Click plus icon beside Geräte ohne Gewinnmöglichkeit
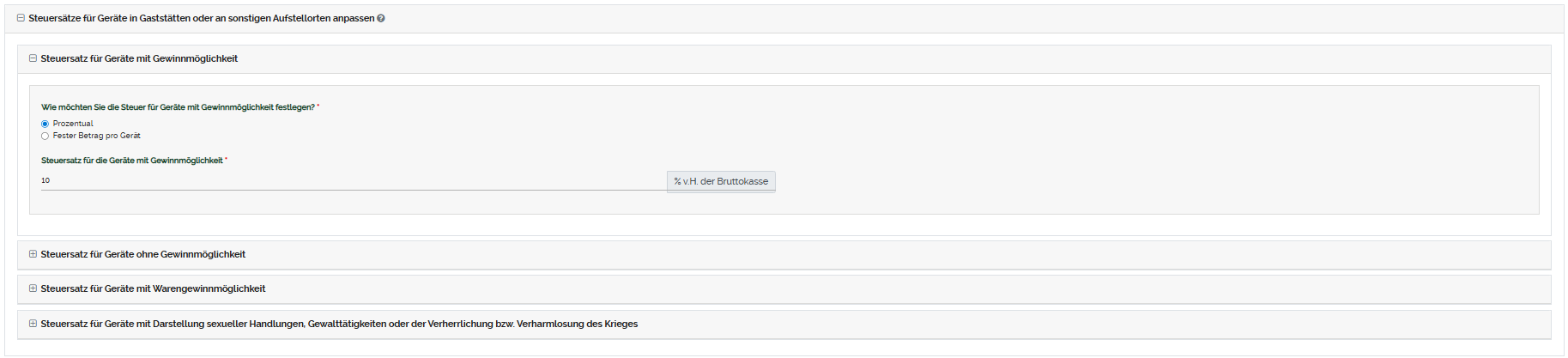The height and width of the screenshot is (358, 1568). coord(33,254)
